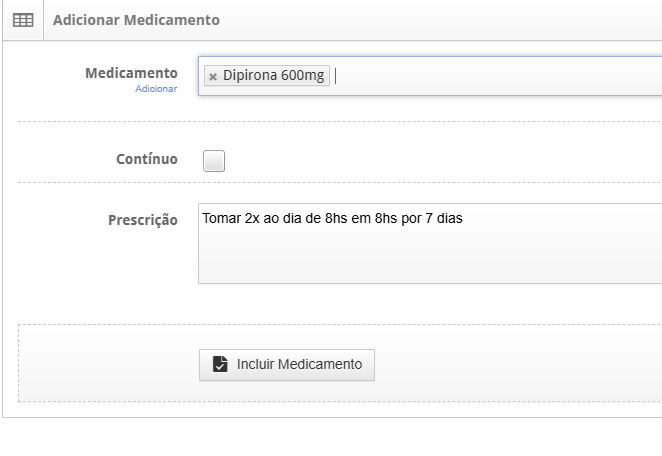The width and height of the screenshot is (662, 456).
Task: Place the cursor after the word dias in the prescription
Action: point(464,218)
